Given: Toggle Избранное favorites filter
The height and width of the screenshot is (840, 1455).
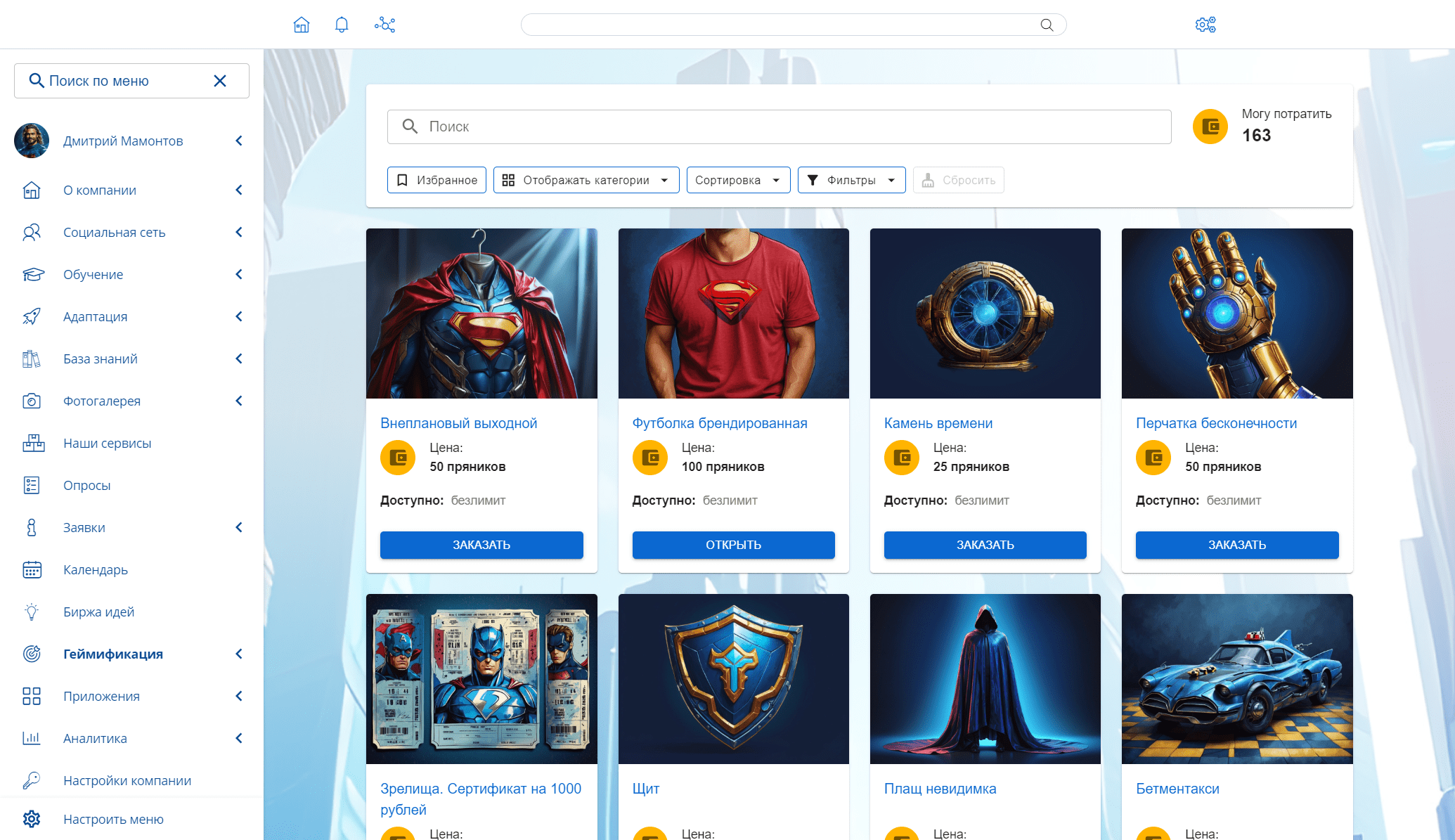Looking at the screenshot, I should 436,180.
